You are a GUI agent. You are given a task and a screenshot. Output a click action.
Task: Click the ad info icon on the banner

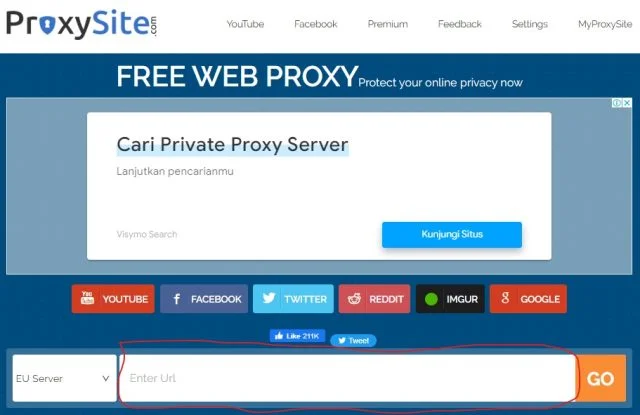[x=617, y=103]
